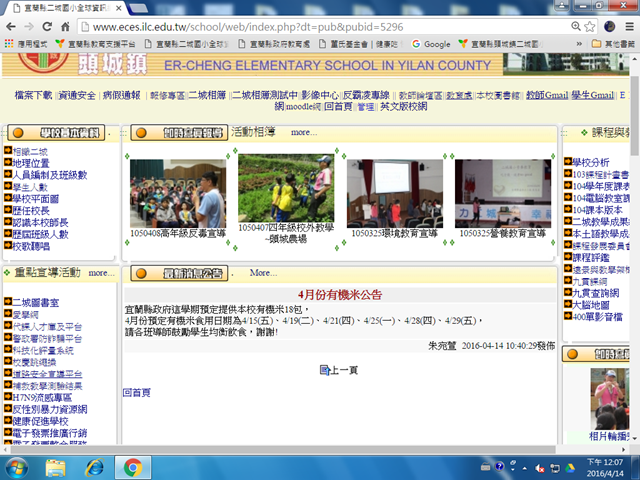This screenshot has width=640, height=480.
Task: Open the muted volume tray icon
Action: click(540, 468)
